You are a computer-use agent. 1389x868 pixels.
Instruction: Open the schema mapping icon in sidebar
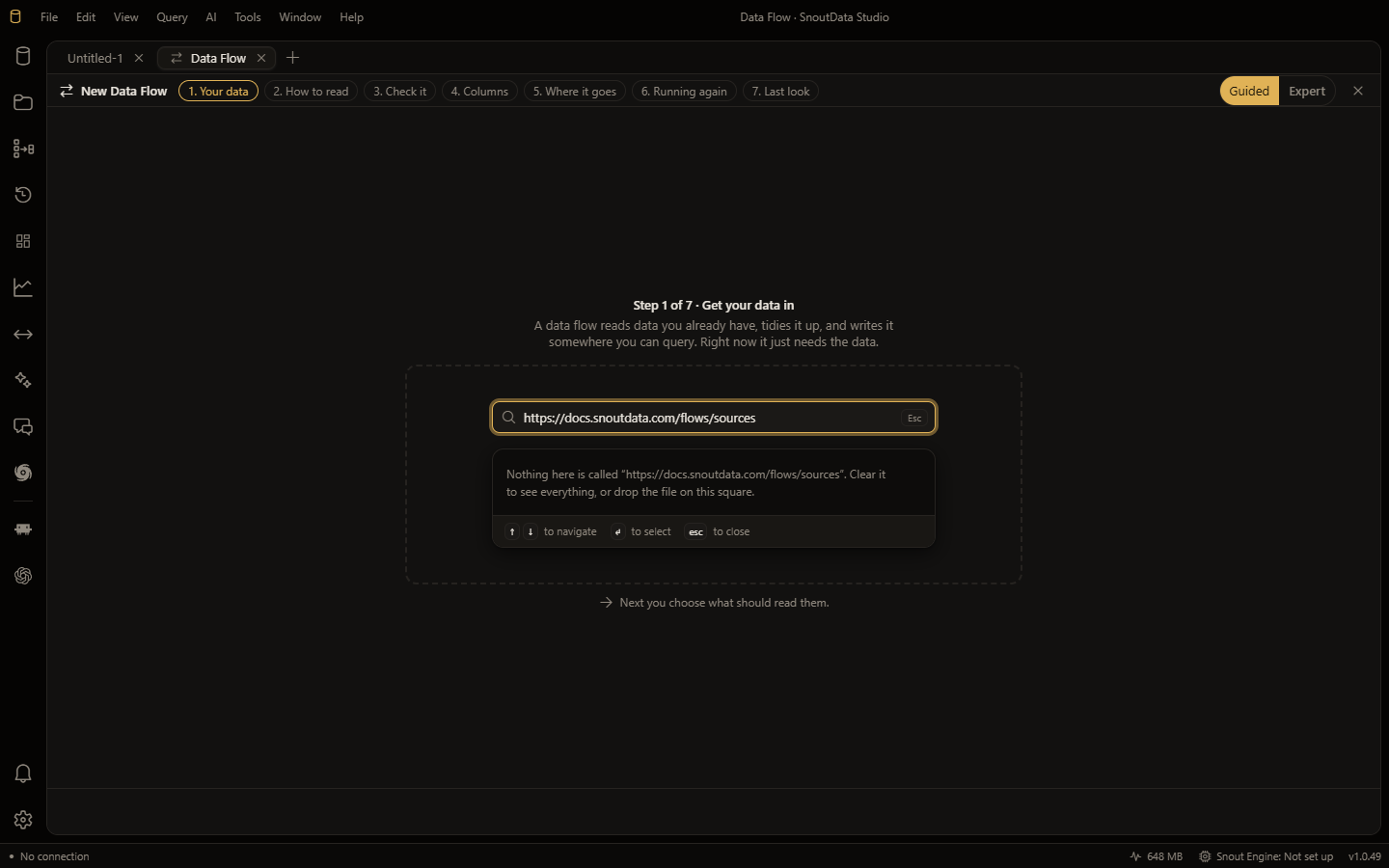pyautogui.click(x=23, y=149)
